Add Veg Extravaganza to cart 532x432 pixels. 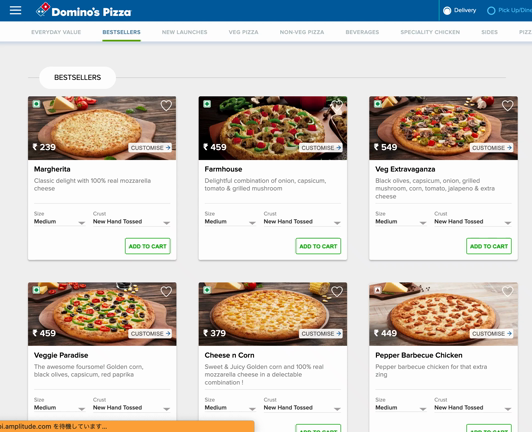tap(489, 246)
